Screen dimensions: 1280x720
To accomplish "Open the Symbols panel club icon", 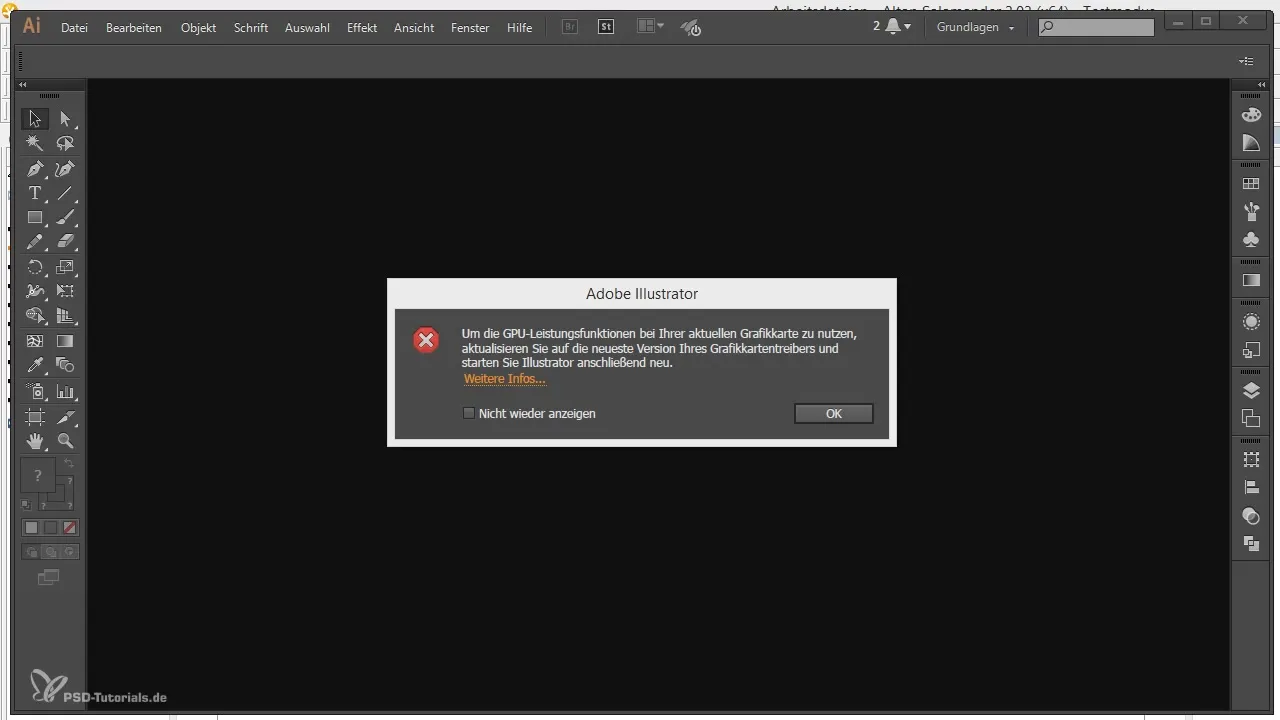I will (x=1251, y=239).
